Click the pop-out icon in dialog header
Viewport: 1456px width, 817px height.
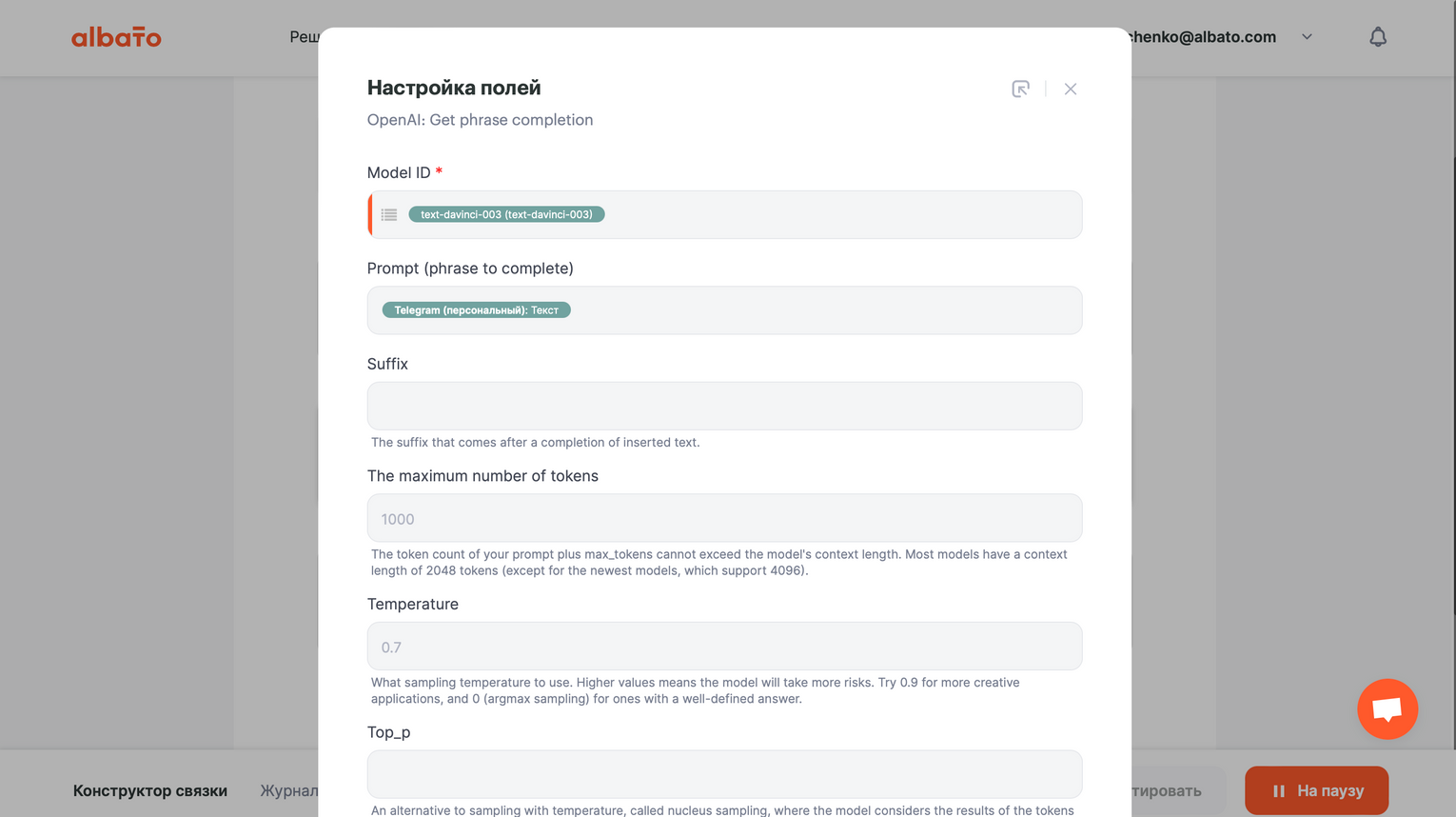coord(1020,89)
